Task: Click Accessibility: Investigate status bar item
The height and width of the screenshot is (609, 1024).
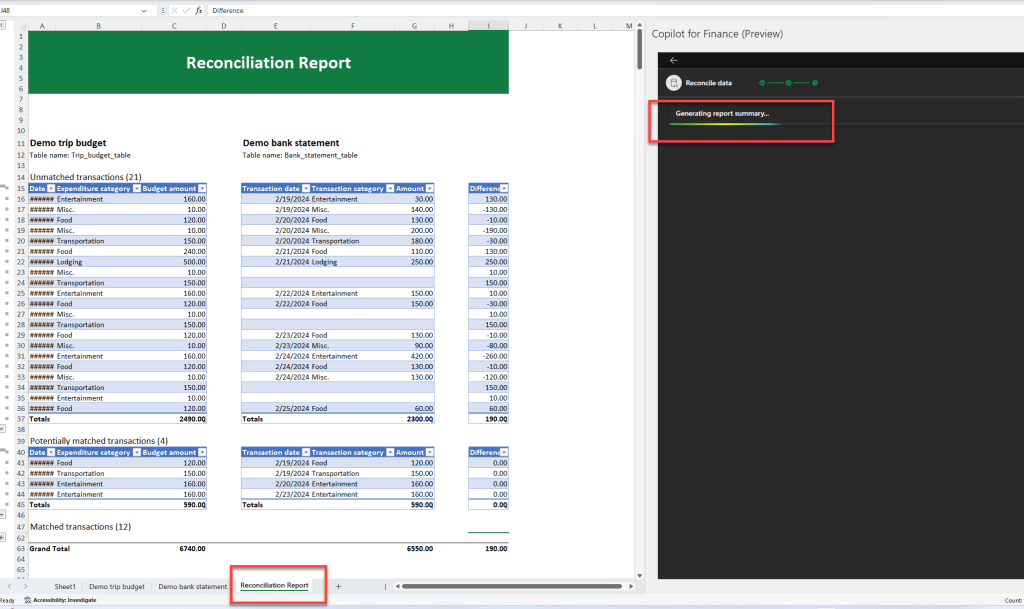Action: coord(60,600)
